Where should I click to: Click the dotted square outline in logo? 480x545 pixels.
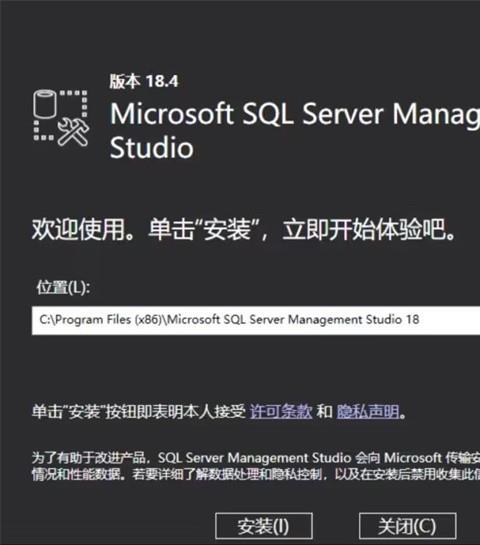click(x=60, y=115)
